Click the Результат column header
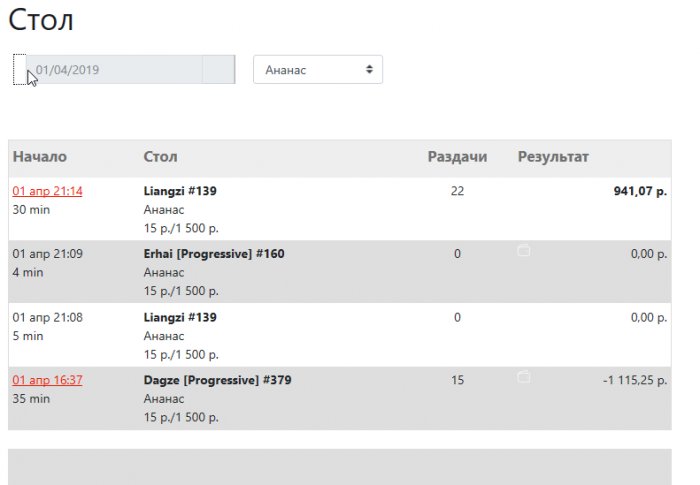The height and width of the screenshot is (485, 700). [553, 157]
